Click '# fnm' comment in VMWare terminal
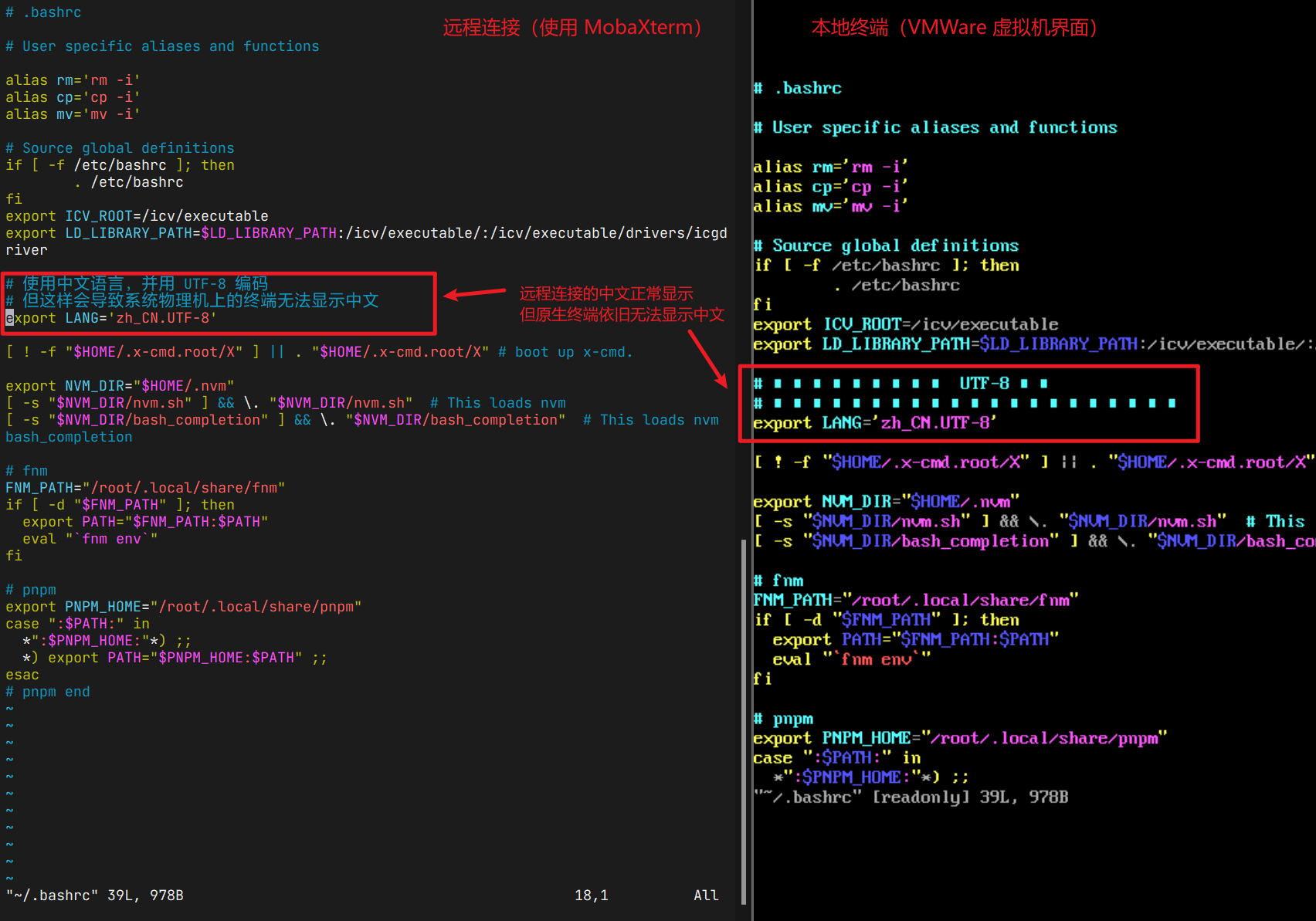 (x=778, y=581)
